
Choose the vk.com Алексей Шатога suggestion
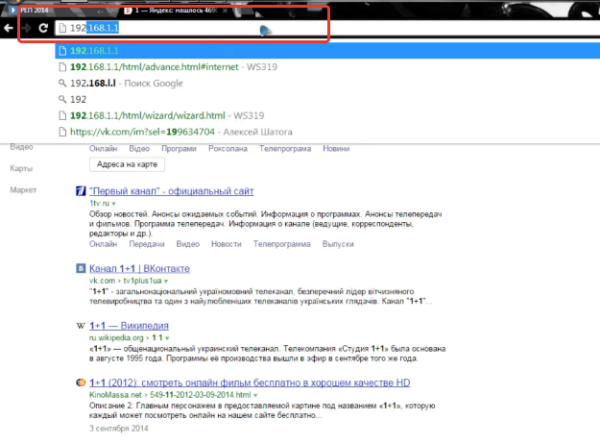coord(327,132)
